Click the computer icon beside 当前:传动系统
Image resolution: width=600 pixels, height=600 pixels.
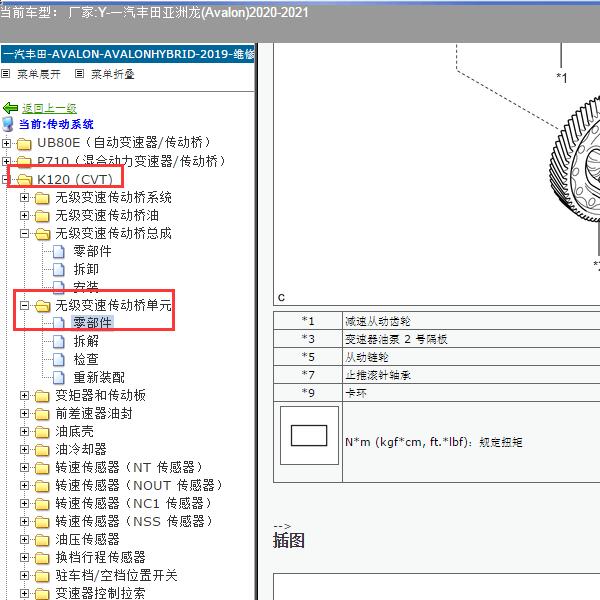pyautogui.click(x=8, y=124)
